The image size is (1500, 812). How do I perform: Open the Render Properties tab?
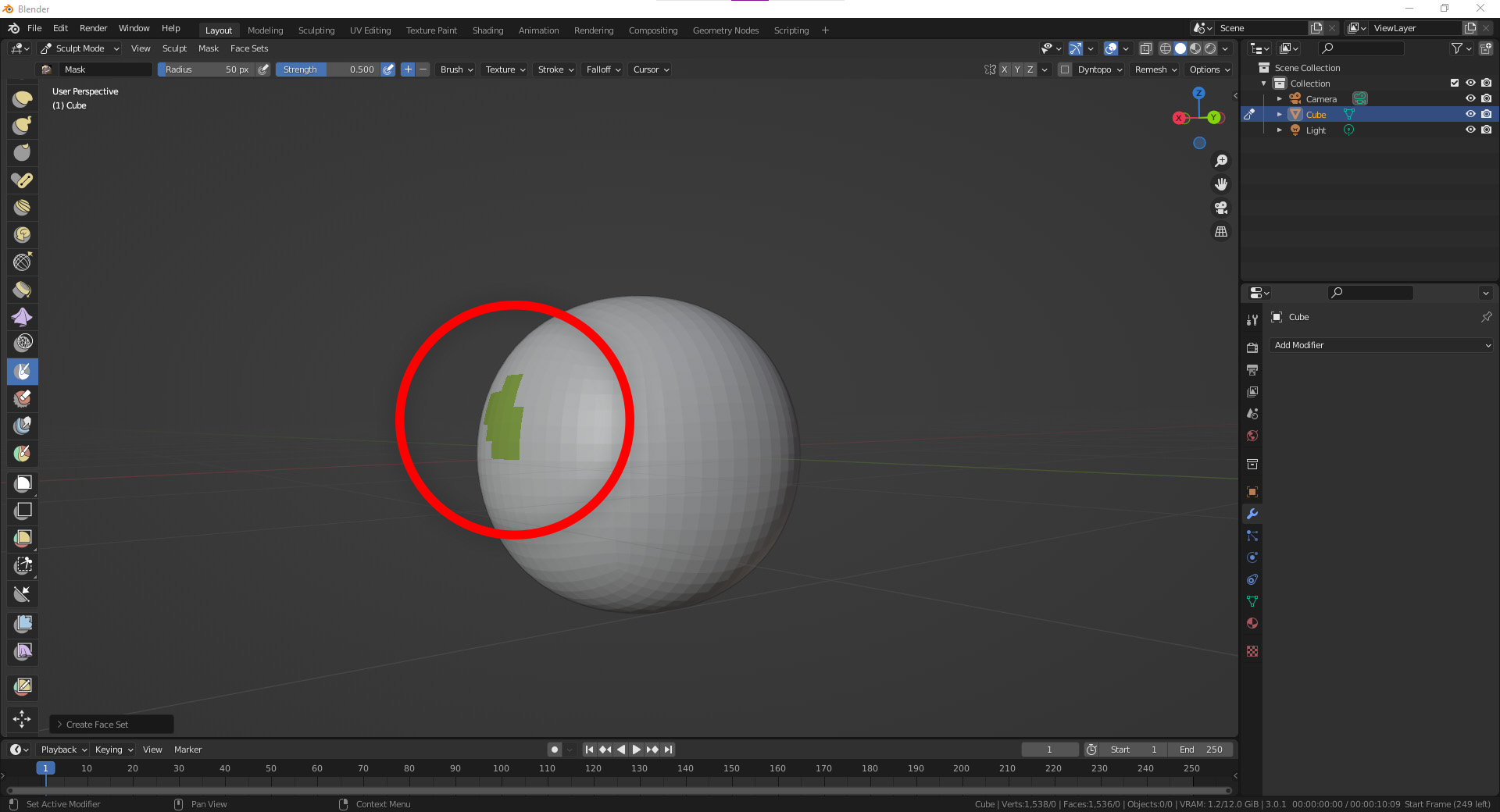point(1252,347)
